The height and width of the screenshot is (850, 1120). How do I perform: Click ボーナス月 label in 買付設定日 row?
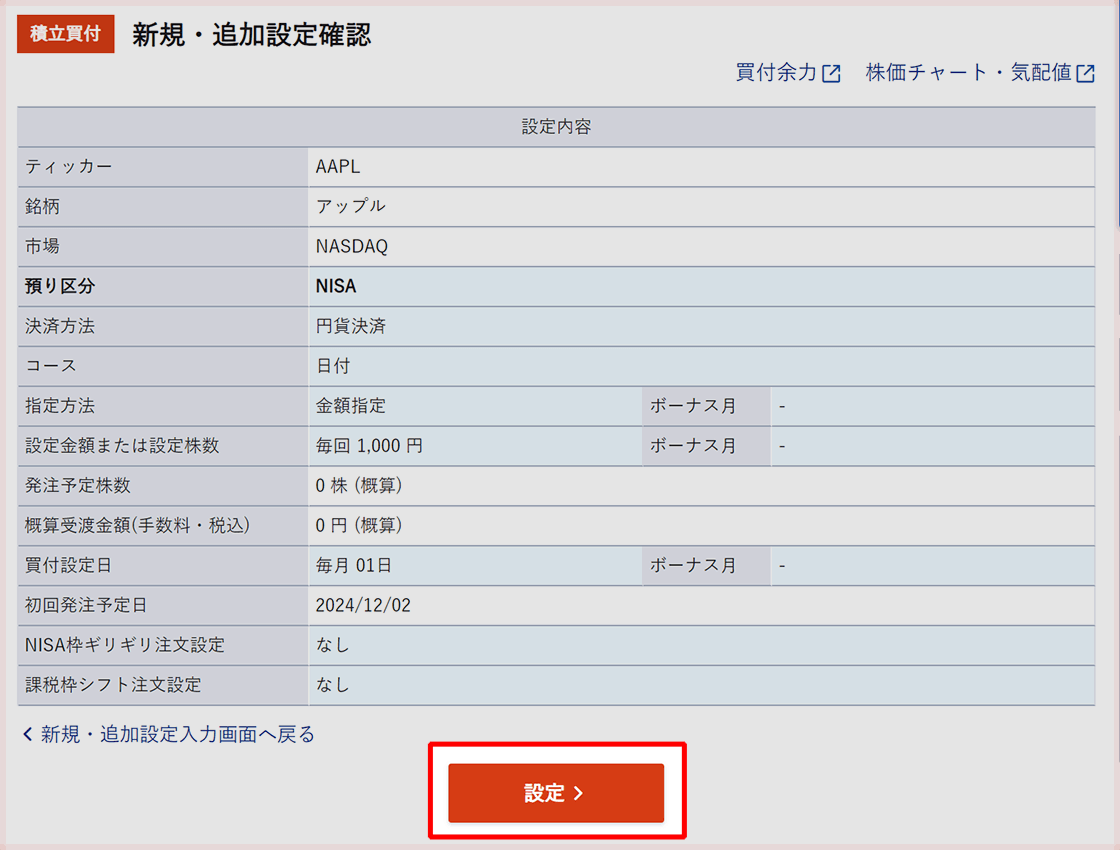pos(693,566)
